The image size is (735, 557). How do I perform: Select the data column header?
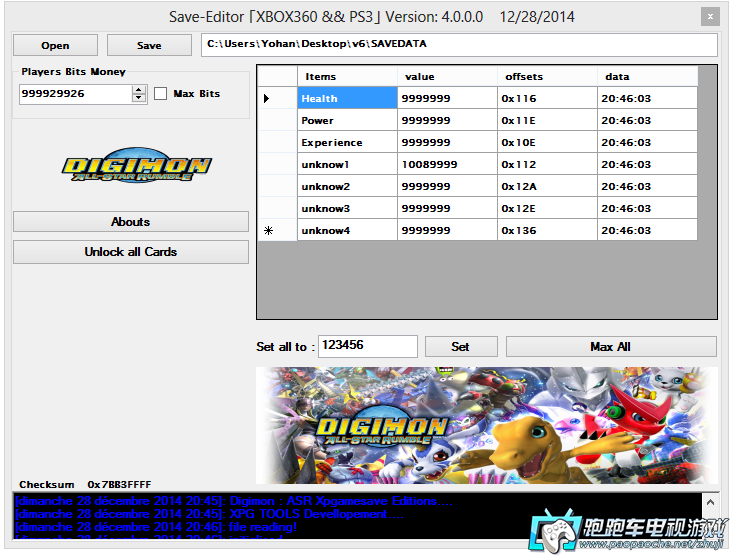click(x=647, y=76)
